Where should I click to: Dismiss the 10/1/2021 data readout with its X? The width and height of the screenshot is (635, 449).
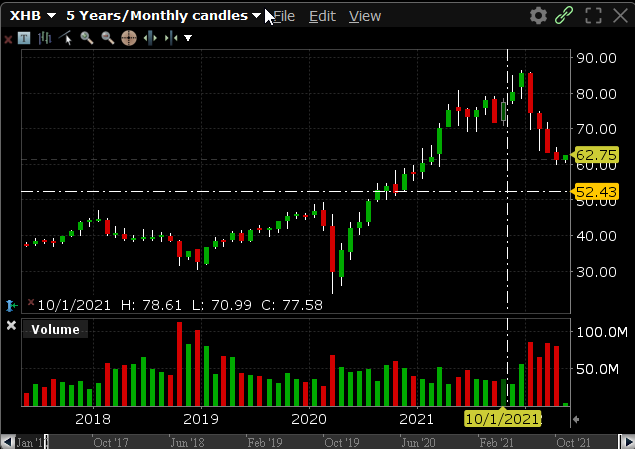point(31,302)
